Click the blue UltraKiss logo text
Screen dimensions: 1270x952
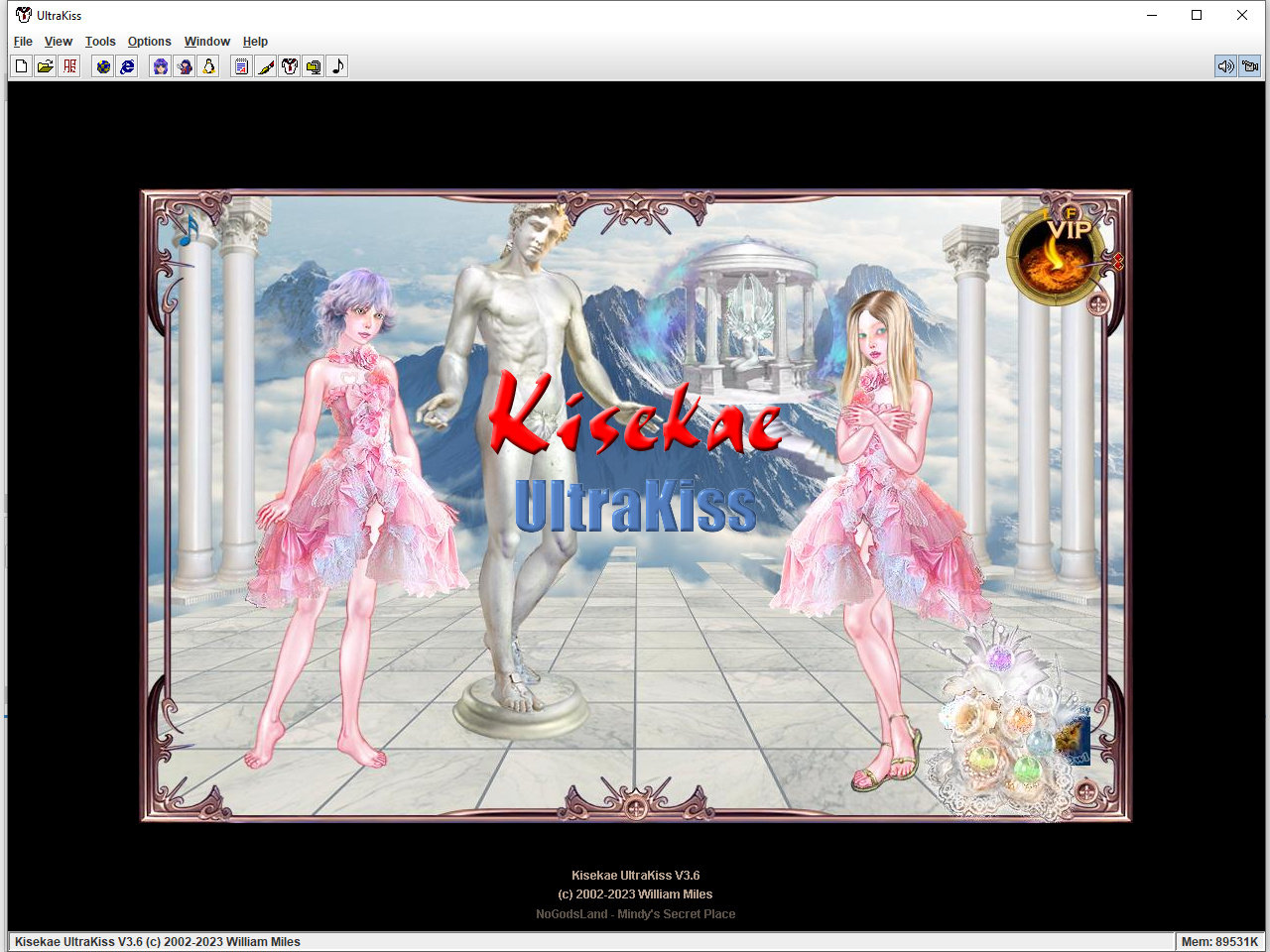click(635, 507)
